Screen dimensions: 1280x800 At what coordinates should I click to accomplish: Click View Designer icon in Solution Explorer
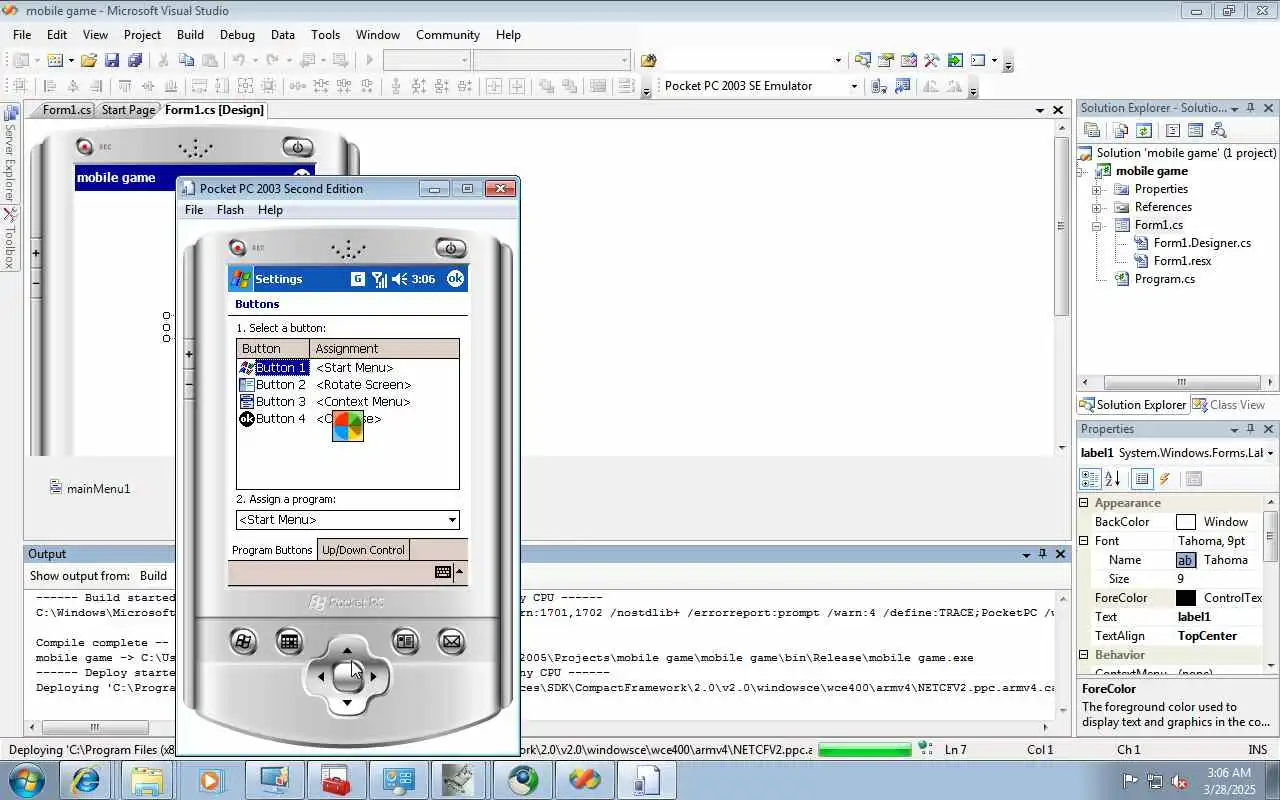tap(1195, 130)
